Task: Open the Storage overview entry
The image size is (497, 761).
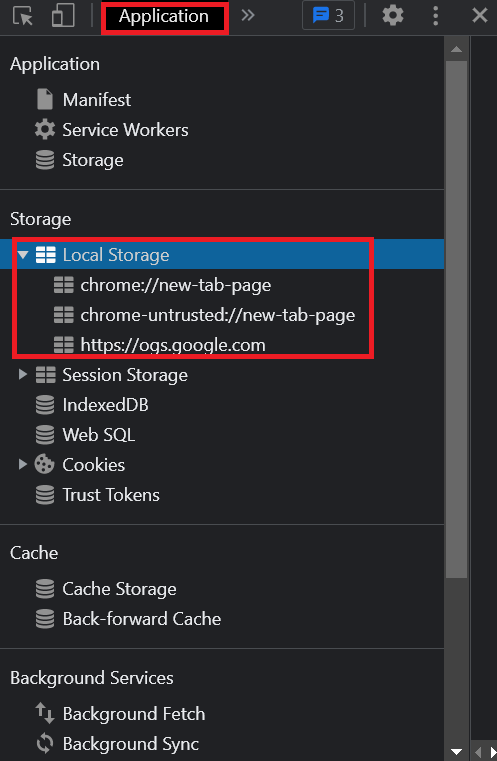Action: pos(93,160)
